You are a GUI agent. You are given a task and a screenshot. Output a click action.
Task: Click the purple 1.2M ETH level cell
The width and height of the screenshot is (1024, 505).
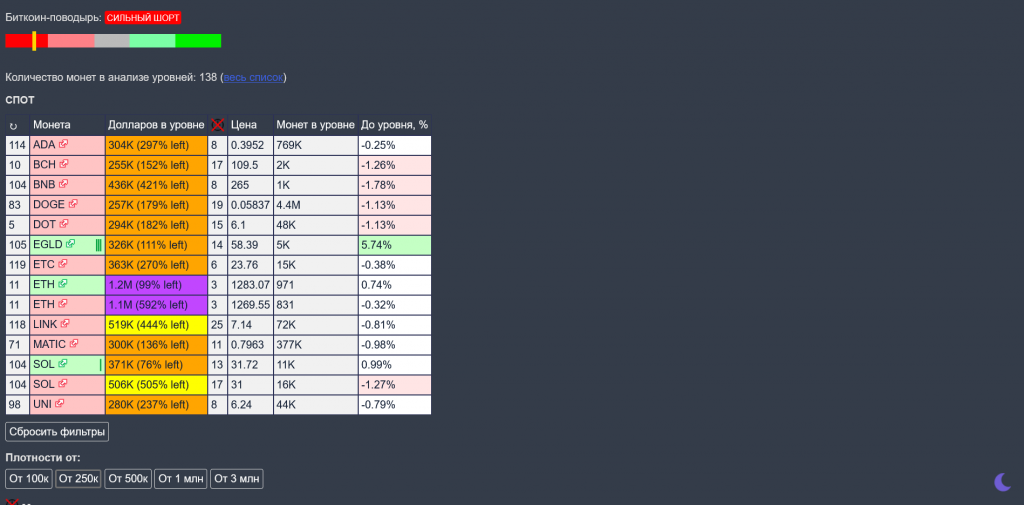[x=155, y=285]
